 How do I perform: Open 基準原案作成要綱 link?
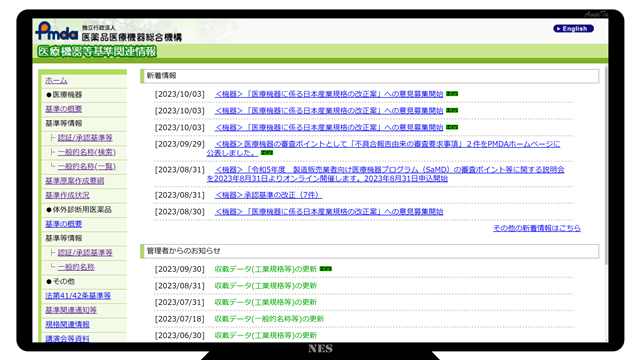click(75, 181)
